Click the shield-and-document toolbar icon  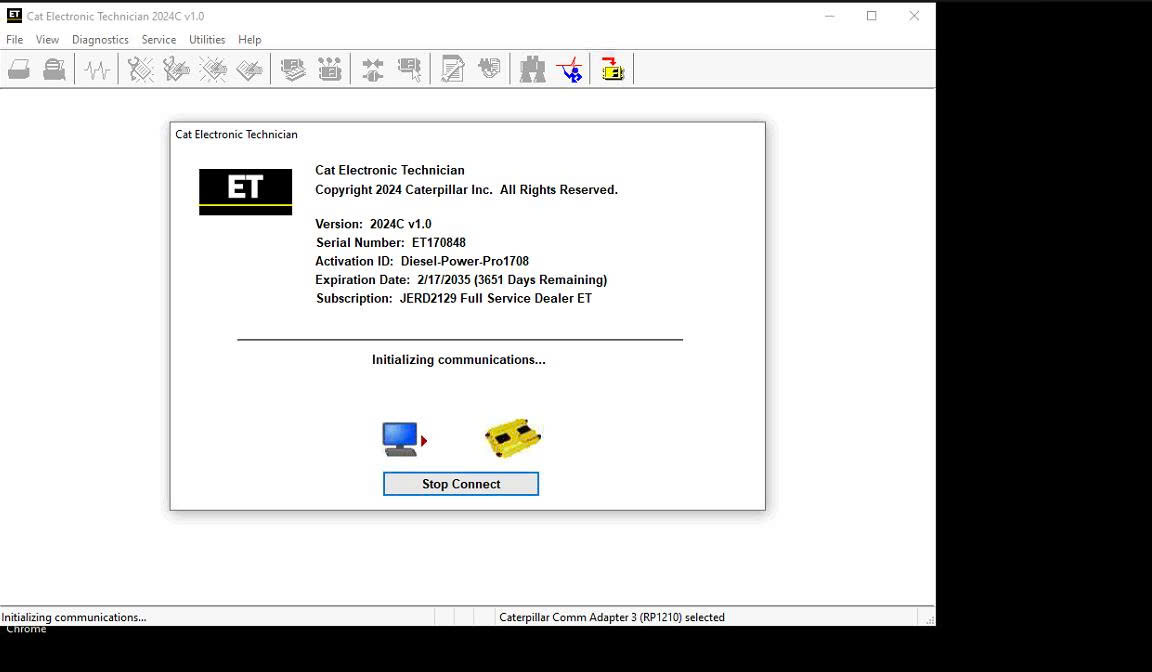tap(489, 70)
